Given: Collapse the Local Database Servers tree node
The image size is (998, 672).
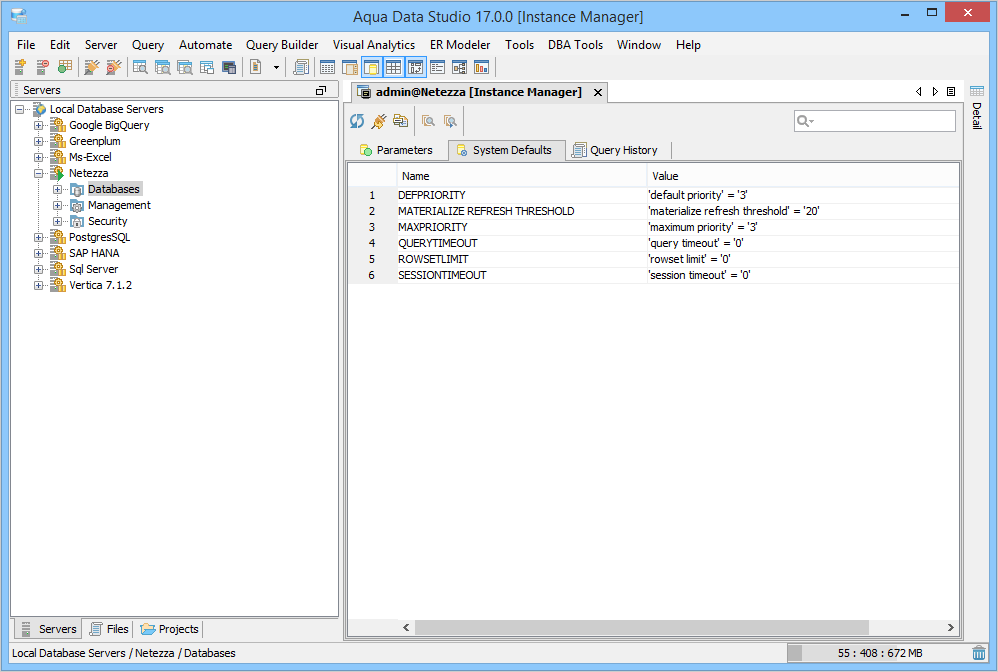Looking at the screenshot, I should [x=20, y=109].
